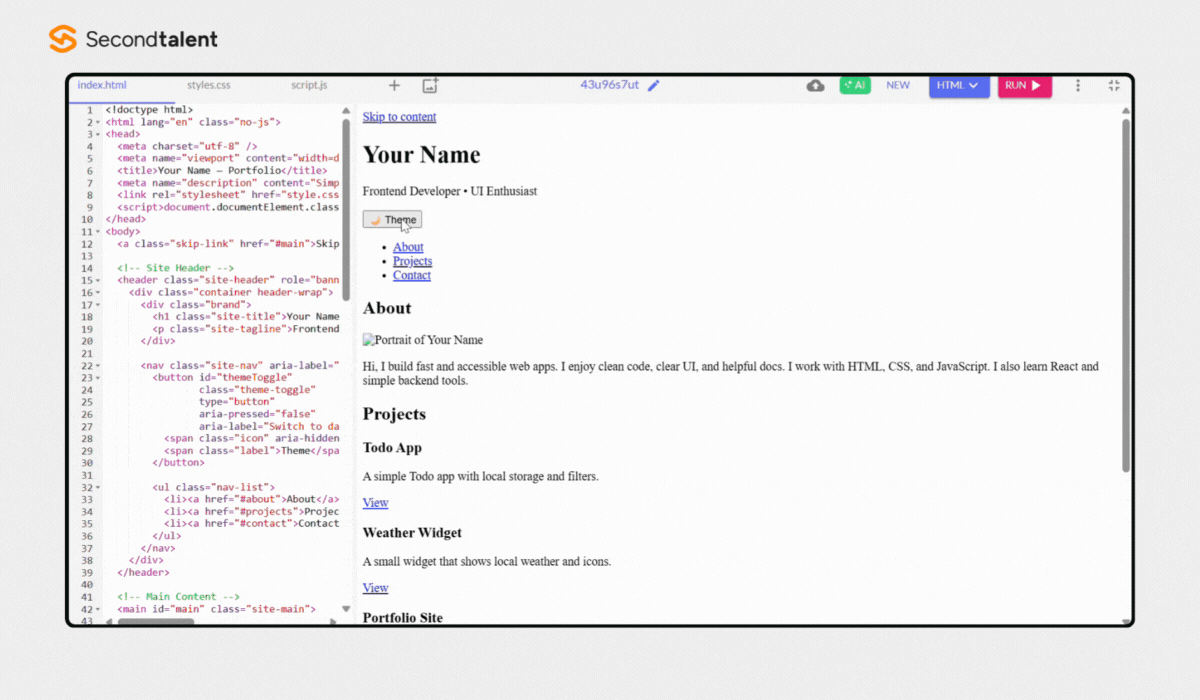Click the cloud upload save icon
The image size is (1200, 700).
(x=815, y=86)
